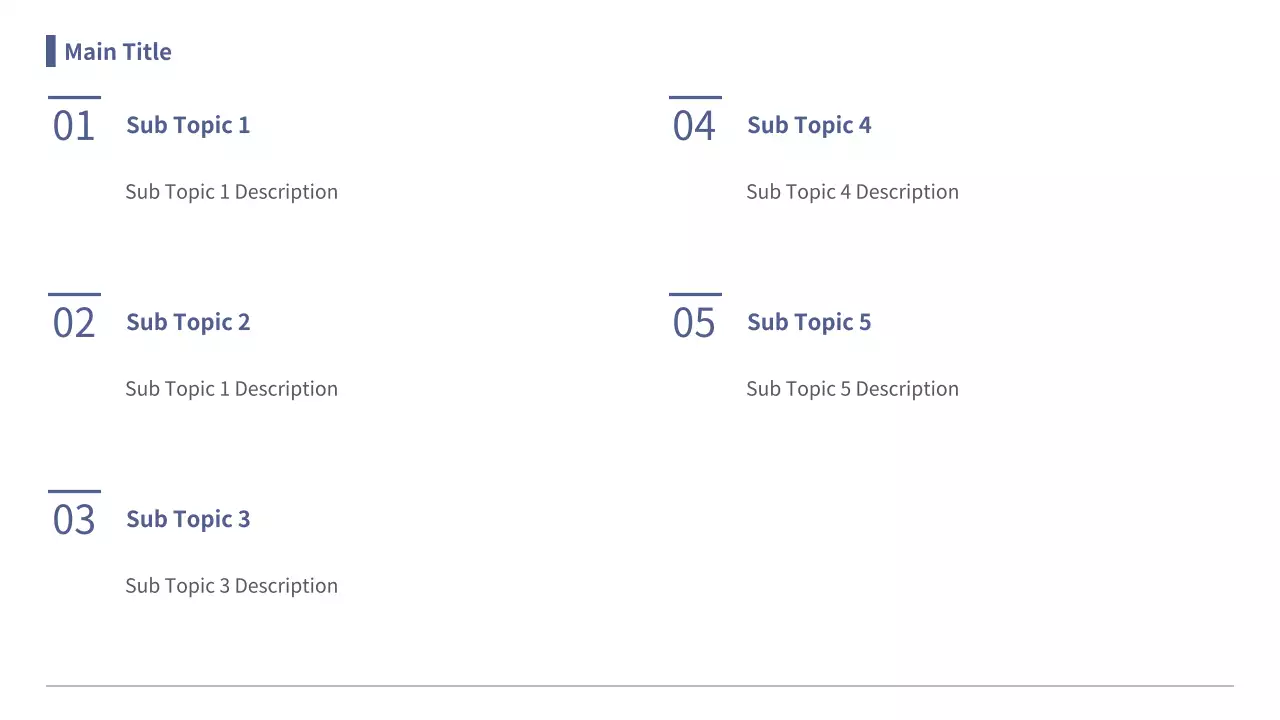Click the Sub Topic 3 Description text
This screenshot has width=1280, height=720.
pos(231,586)
